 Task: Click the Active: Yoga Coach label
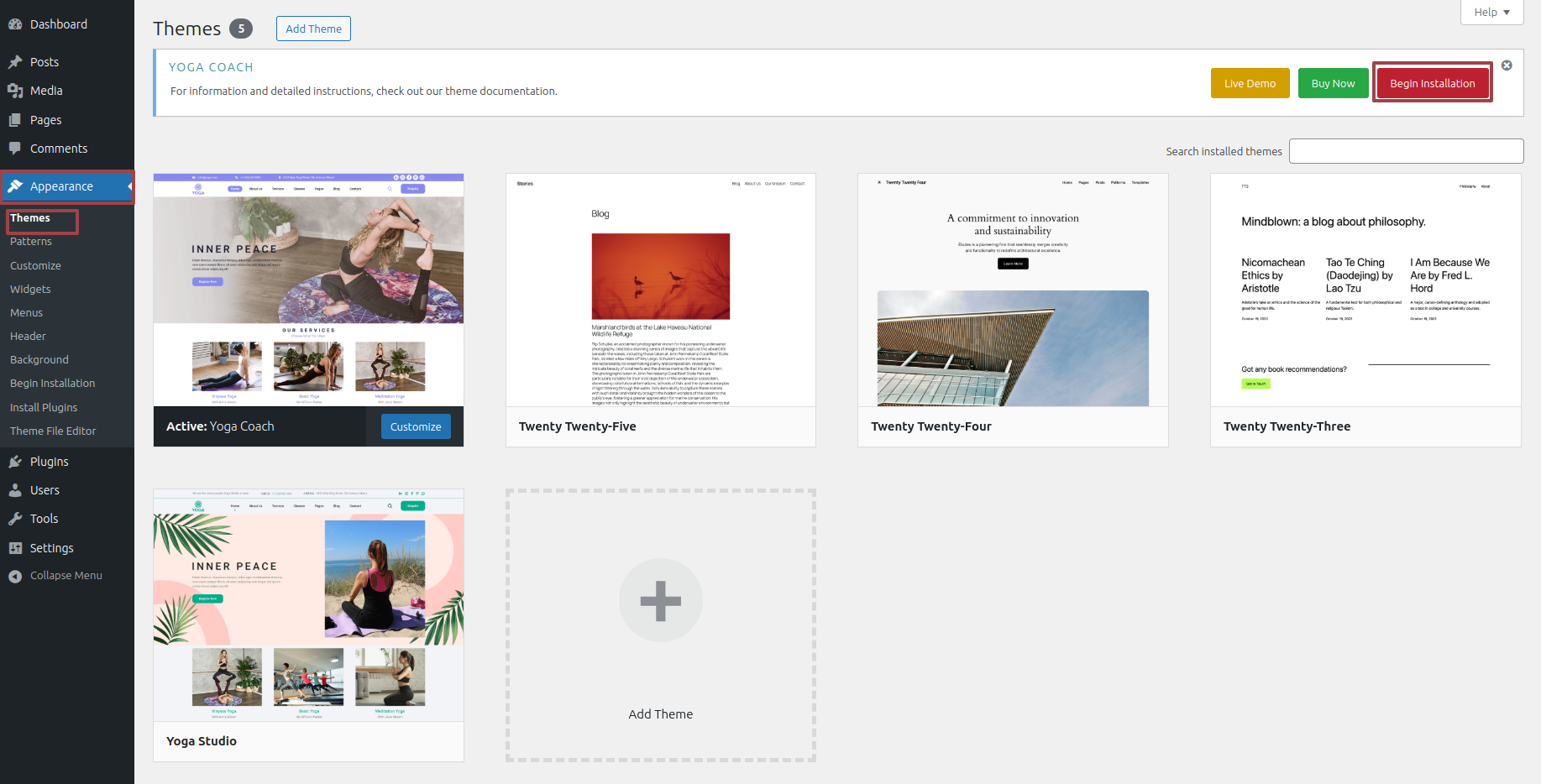(220, 426)
